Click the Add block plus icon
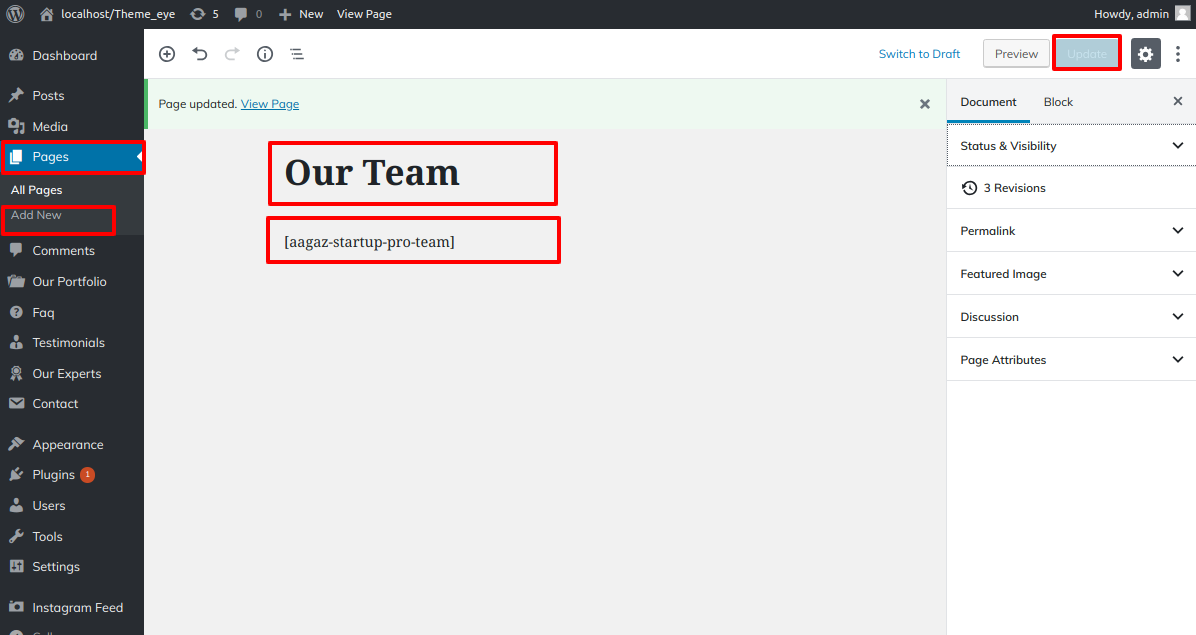 pyautogui.click(x=167, y=54)
